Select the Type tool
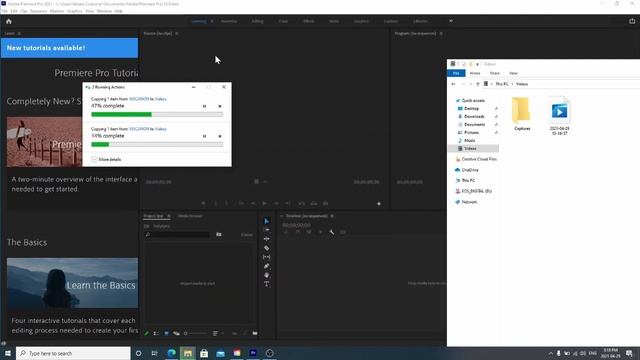640x360 pixels. click(x=267, y=284)
